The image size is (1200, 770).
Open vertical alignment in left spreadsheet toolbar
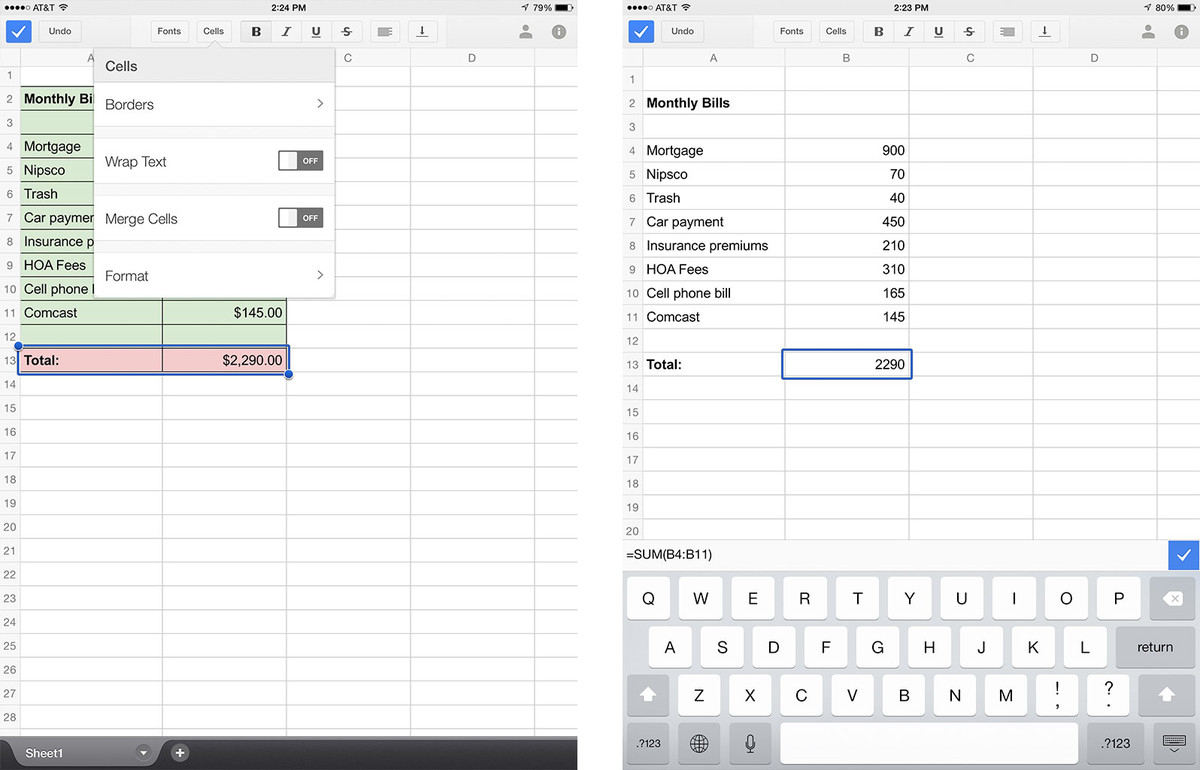coord(422,31)
